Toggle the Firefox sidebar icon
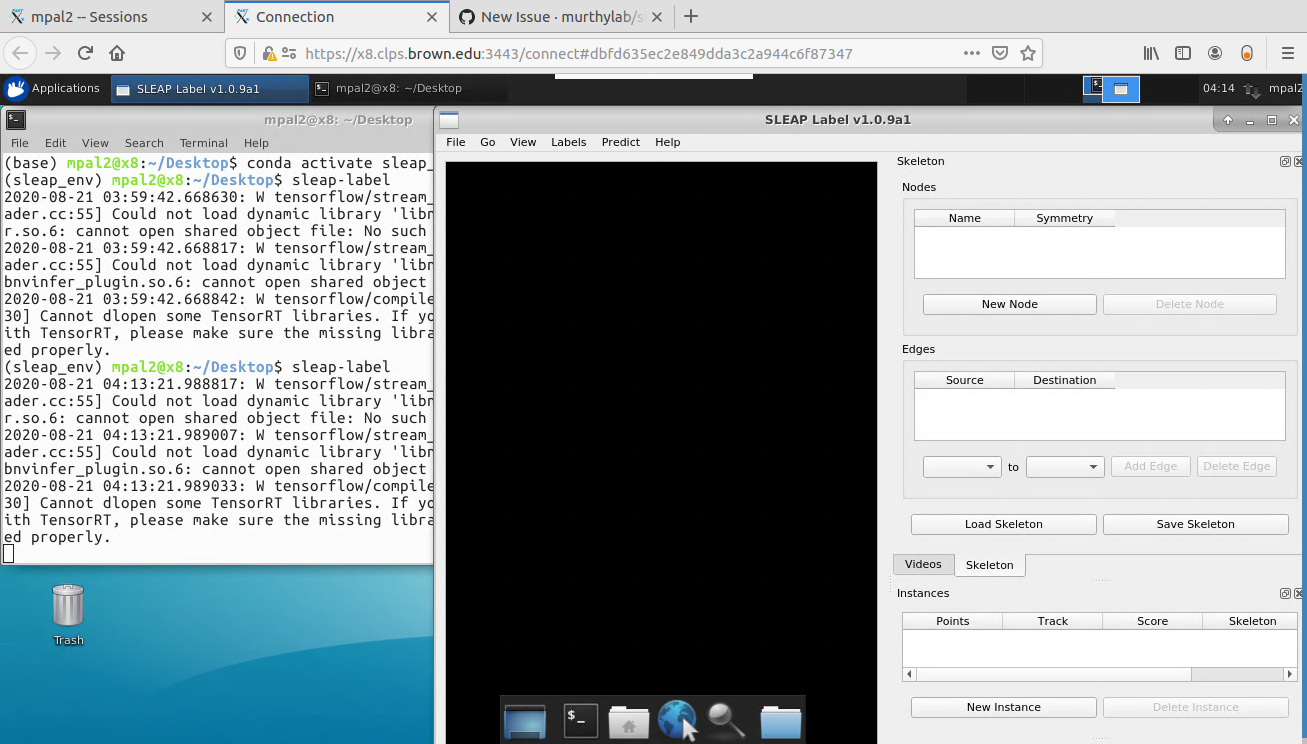1307x744 pixels. pyautogui.click(x=1183, y=53)
